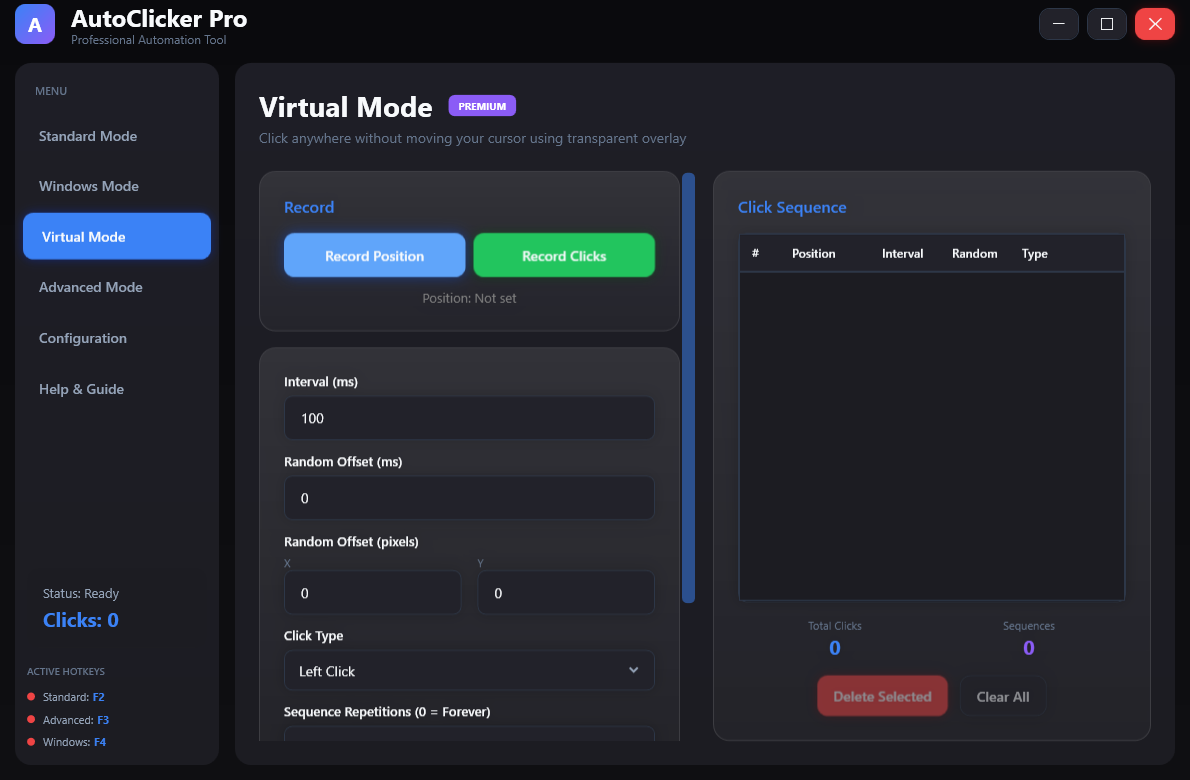Click the Position column header in Click Sequence
Viewport: 1190px width, 780px height.
point(813,254)
